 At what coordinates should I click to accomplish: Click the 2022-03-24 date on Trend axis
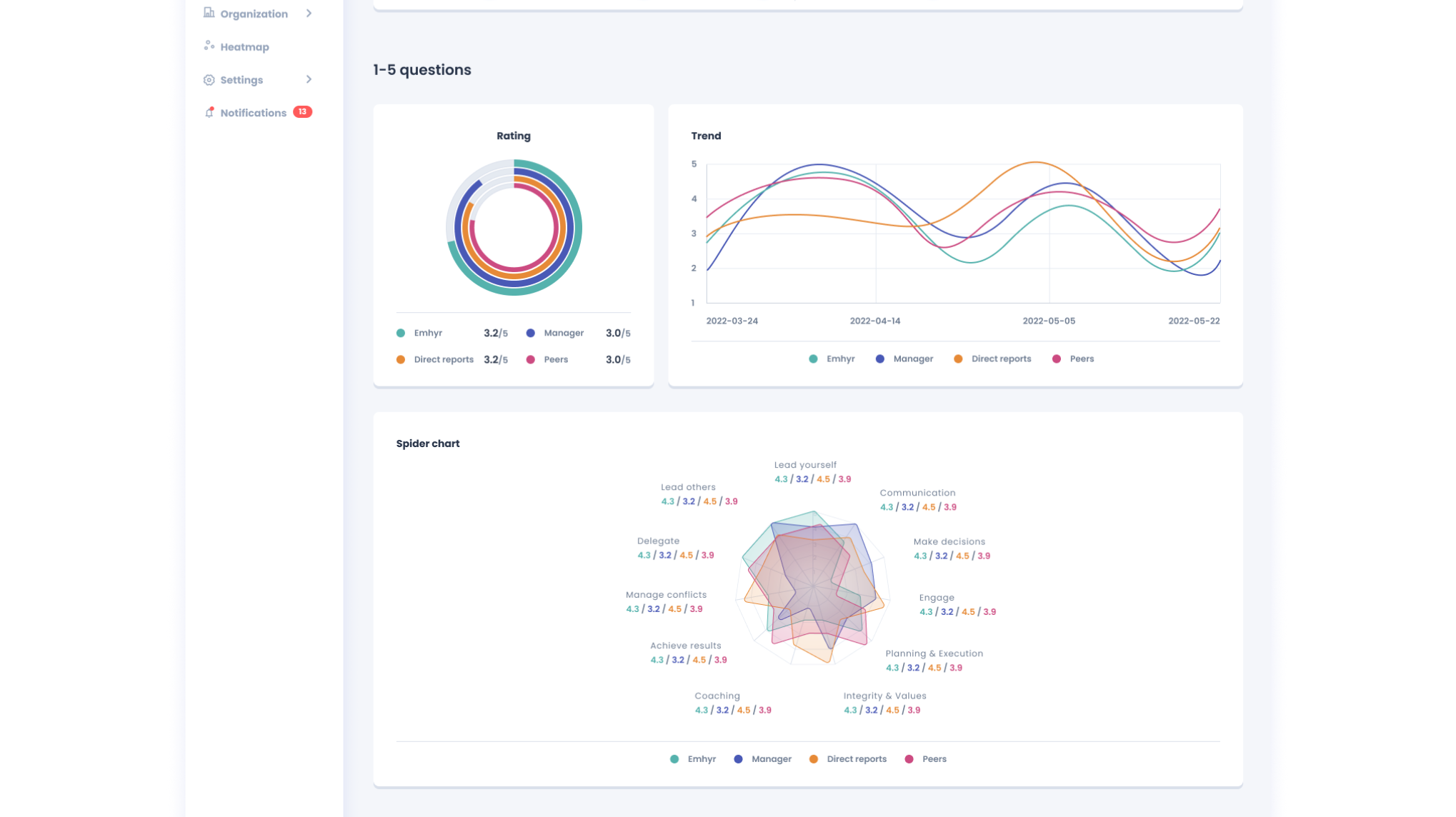(x=732, y=321)
